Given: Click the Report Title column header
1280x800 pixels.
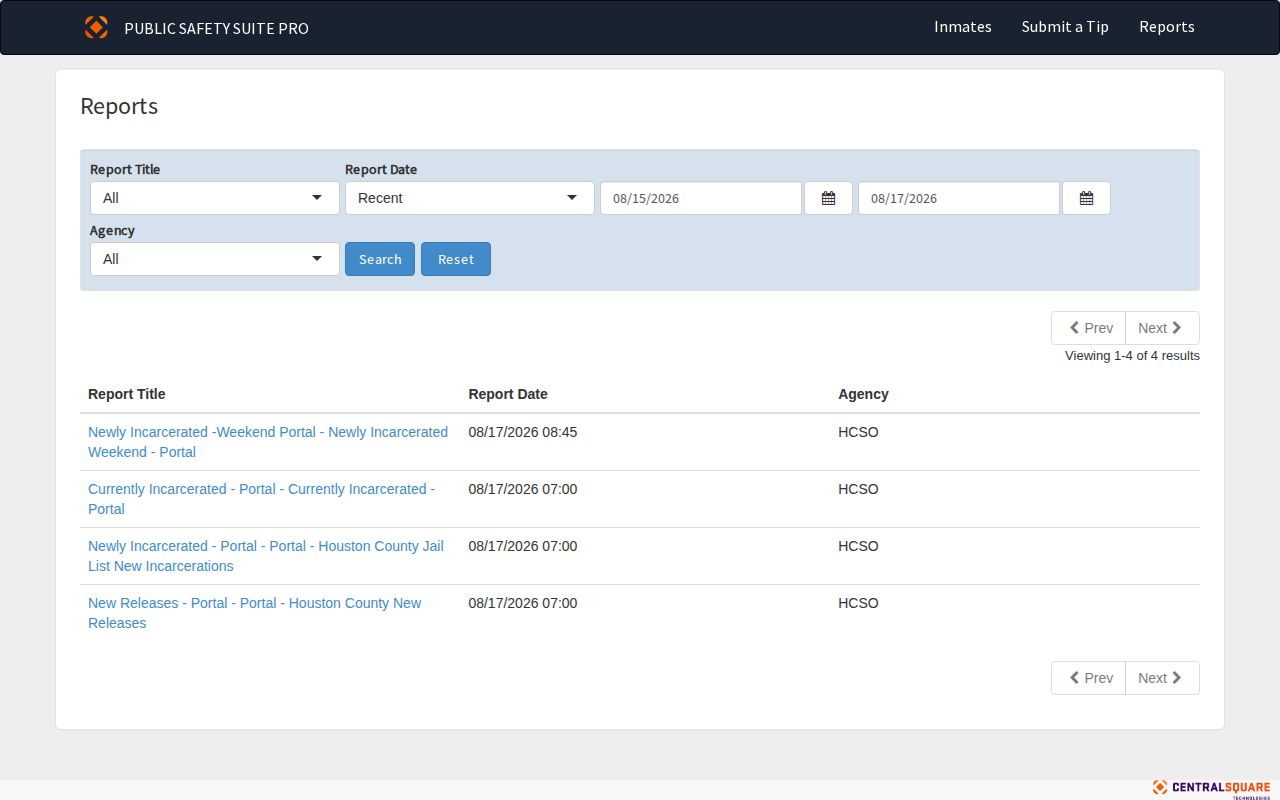Looking at the screenshot, I should coord(127,394).
